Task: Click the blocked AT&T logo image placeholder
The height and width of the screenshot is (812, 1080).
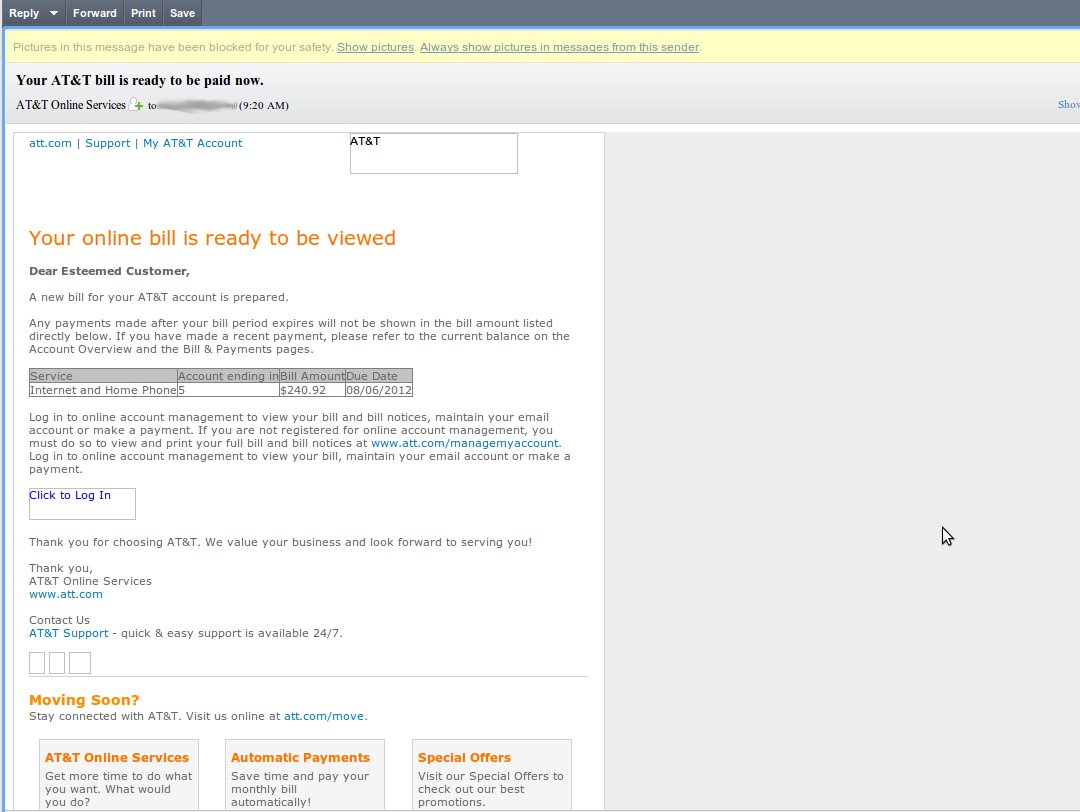Action: (x=433, y=153)
